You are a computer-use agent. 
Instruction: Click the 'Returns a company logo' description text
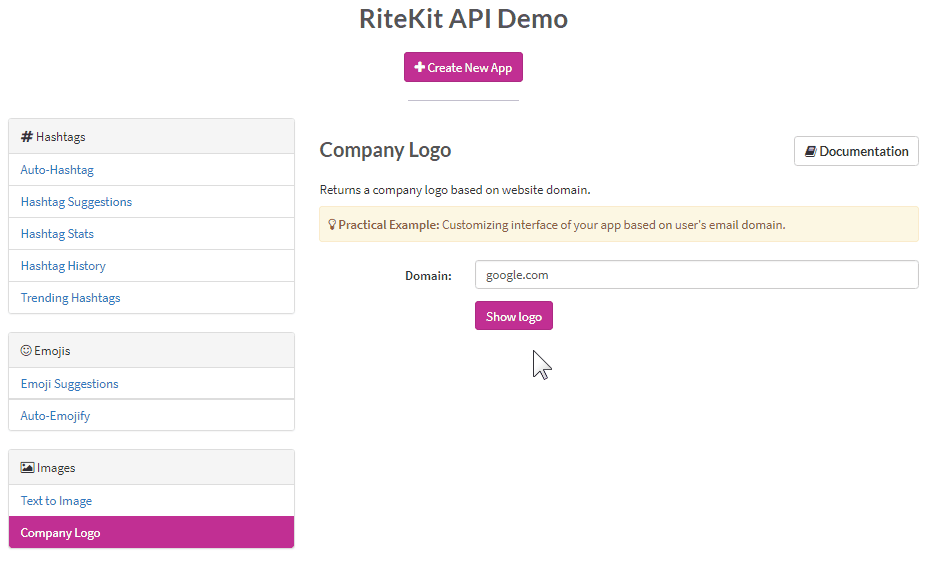click(x=455, y=190)
